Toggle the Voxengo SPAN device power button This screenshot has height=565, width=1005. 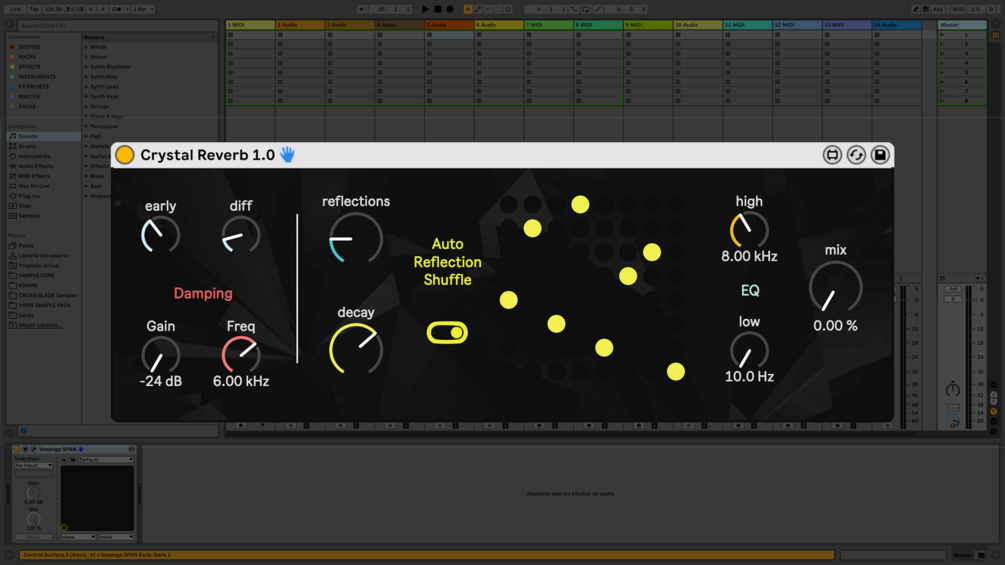18,449
